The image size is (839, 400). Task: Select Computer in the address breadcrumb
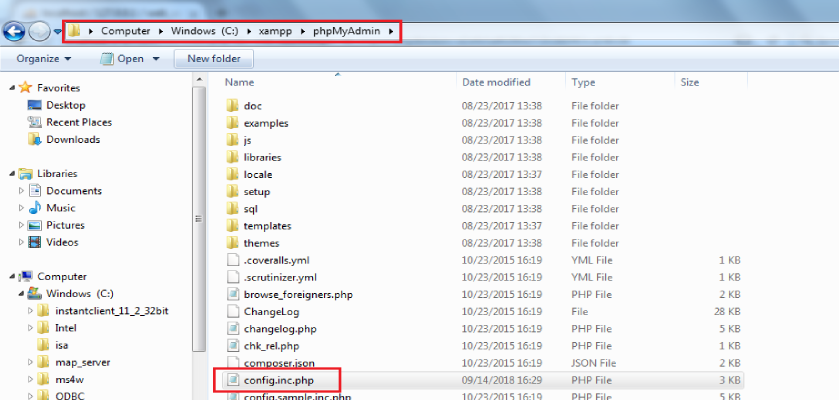pos(126,31)
